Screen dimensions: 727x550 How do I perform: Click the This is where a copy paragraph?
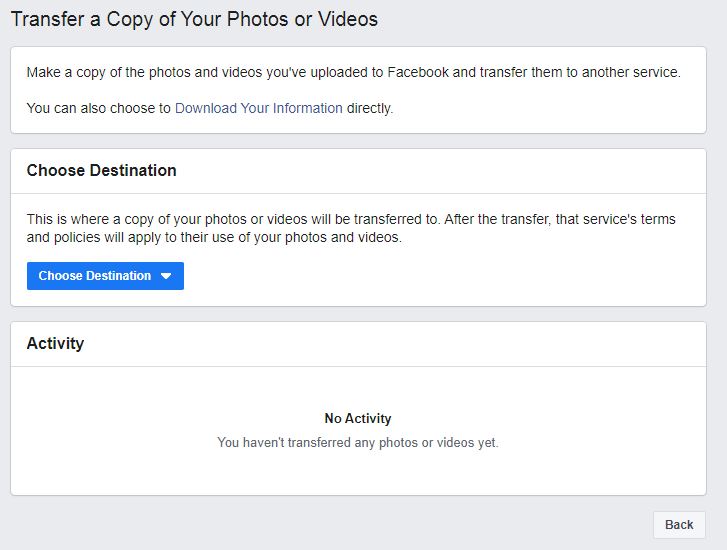(x=351, y=228)
